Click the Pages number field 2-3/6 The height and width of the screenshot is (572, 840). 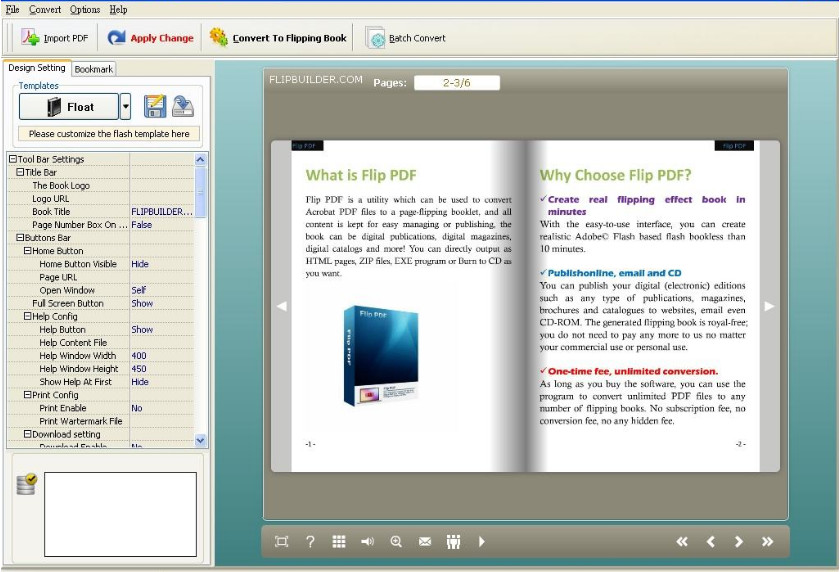457,82
